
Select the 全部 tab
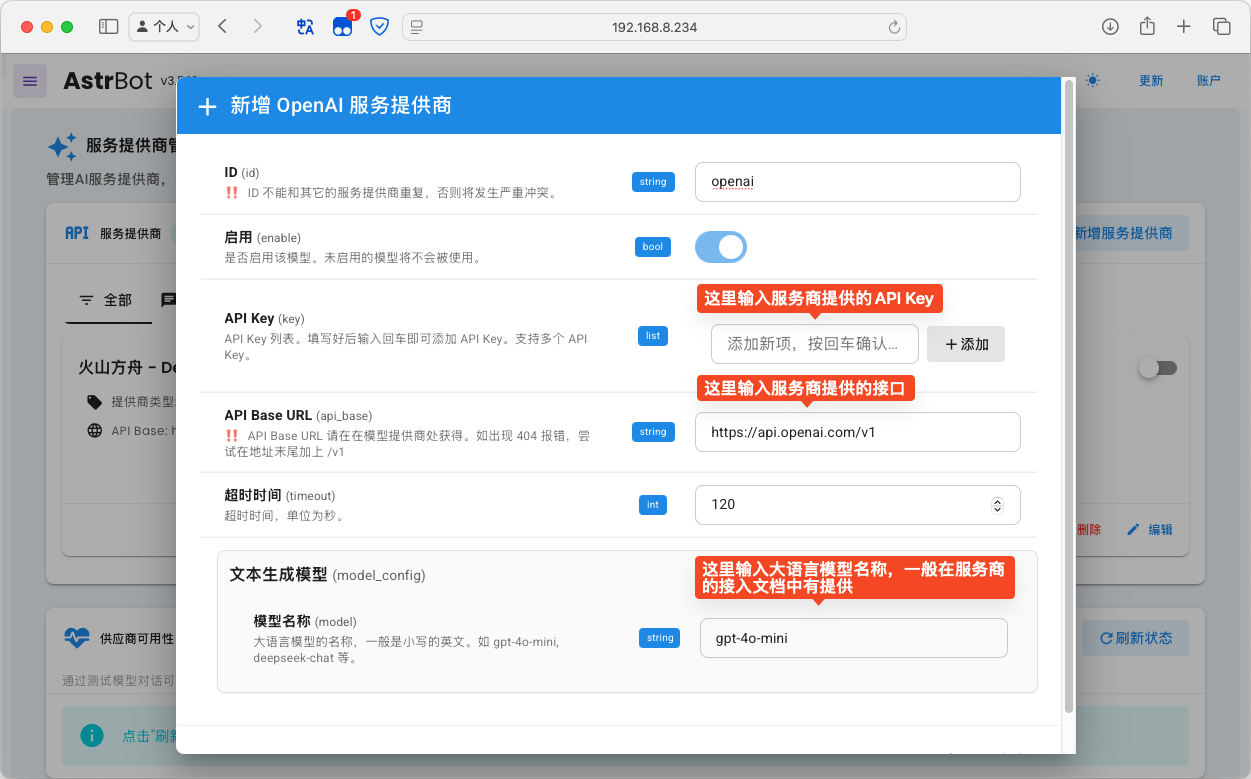point(106,300)
